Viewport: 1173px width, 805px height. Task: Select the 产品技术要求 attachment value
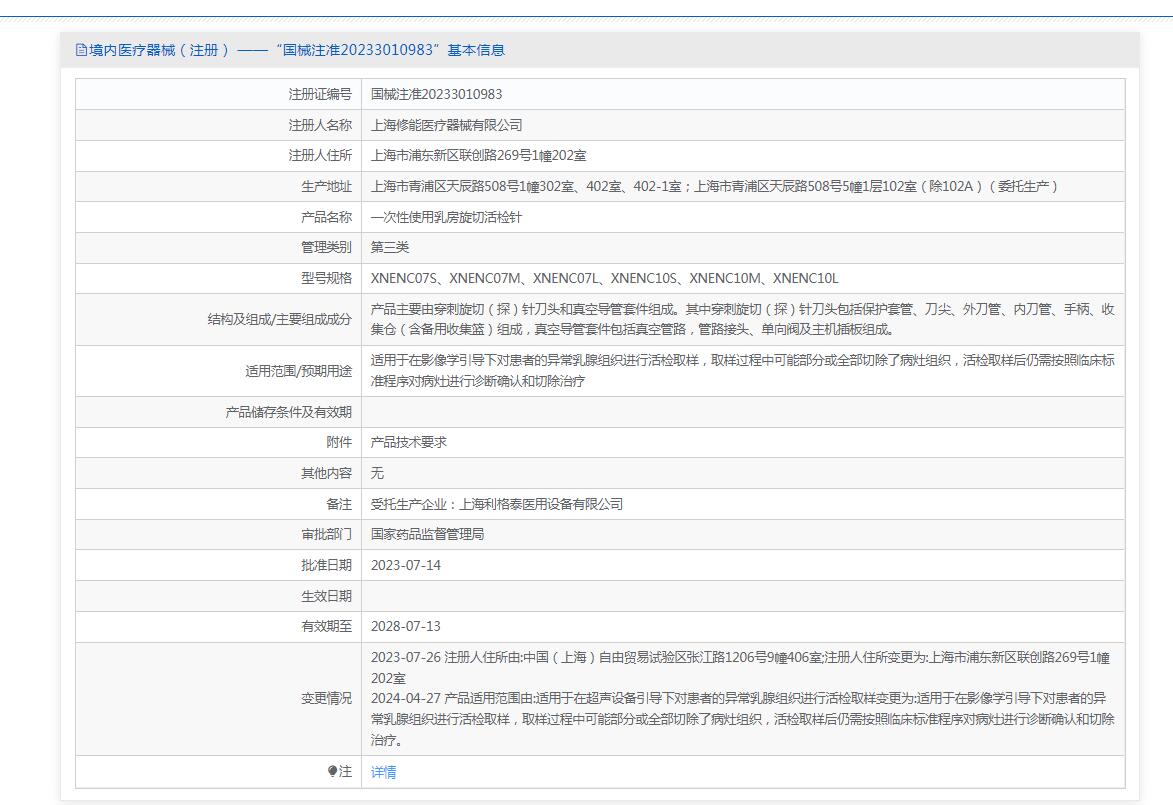(408, 442)
